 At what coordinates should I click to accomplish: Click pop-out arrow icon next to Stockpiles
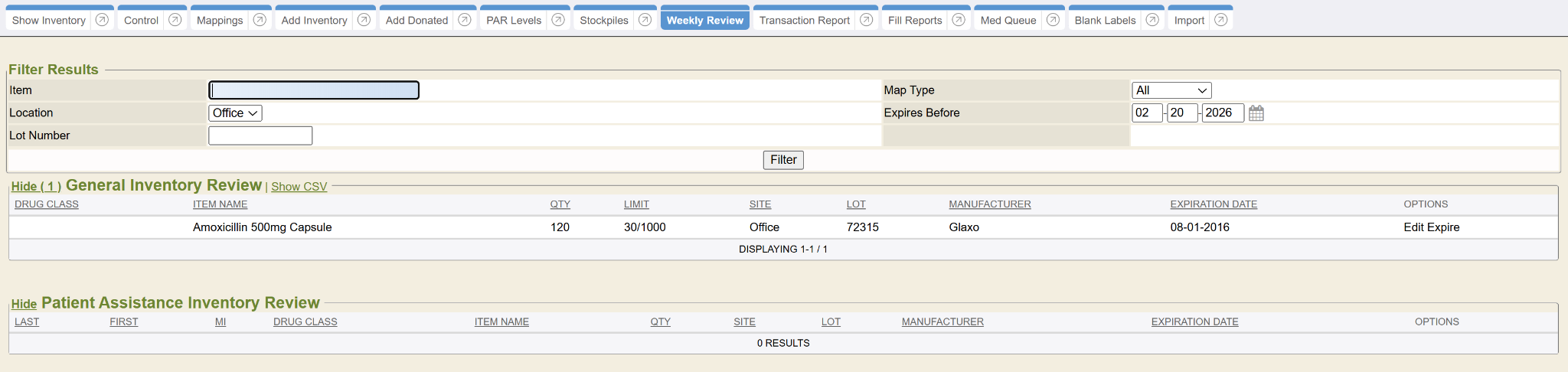(x=645, y=20)
